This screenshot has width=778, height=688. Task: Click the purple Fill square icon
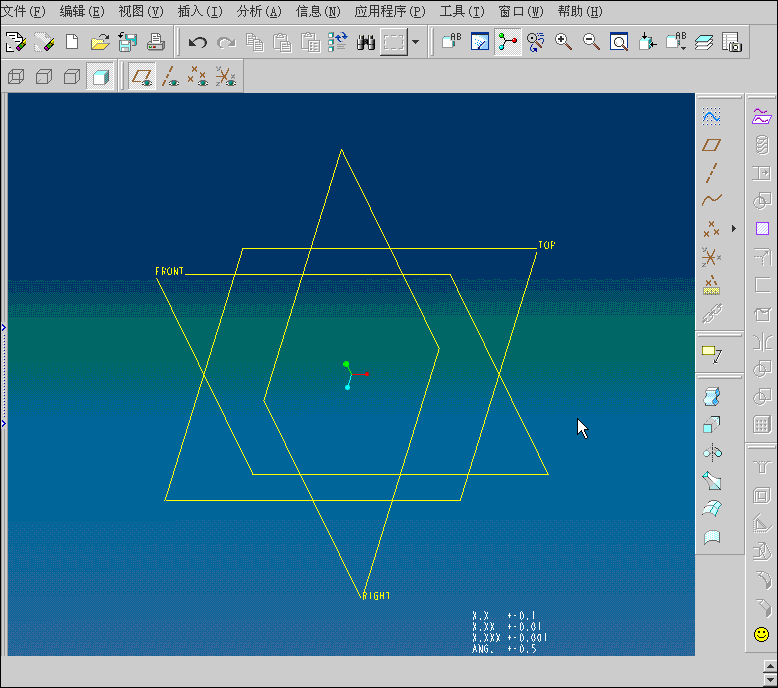pyautogui.click(x=762, y=229)
